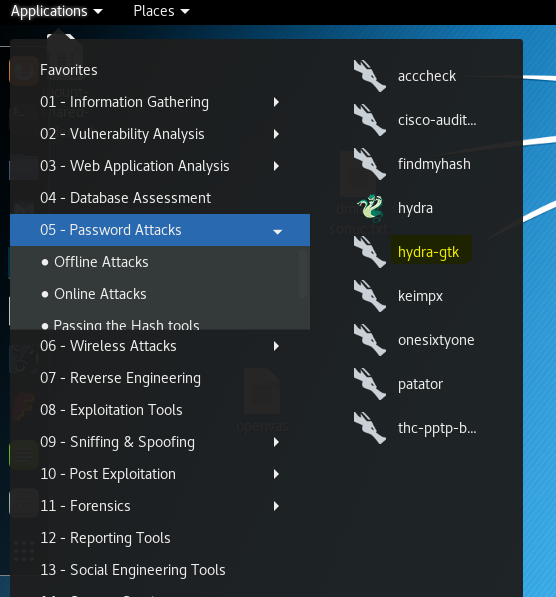Collapse the 05 - Password Attacks arrow

[x=278, y=231]
